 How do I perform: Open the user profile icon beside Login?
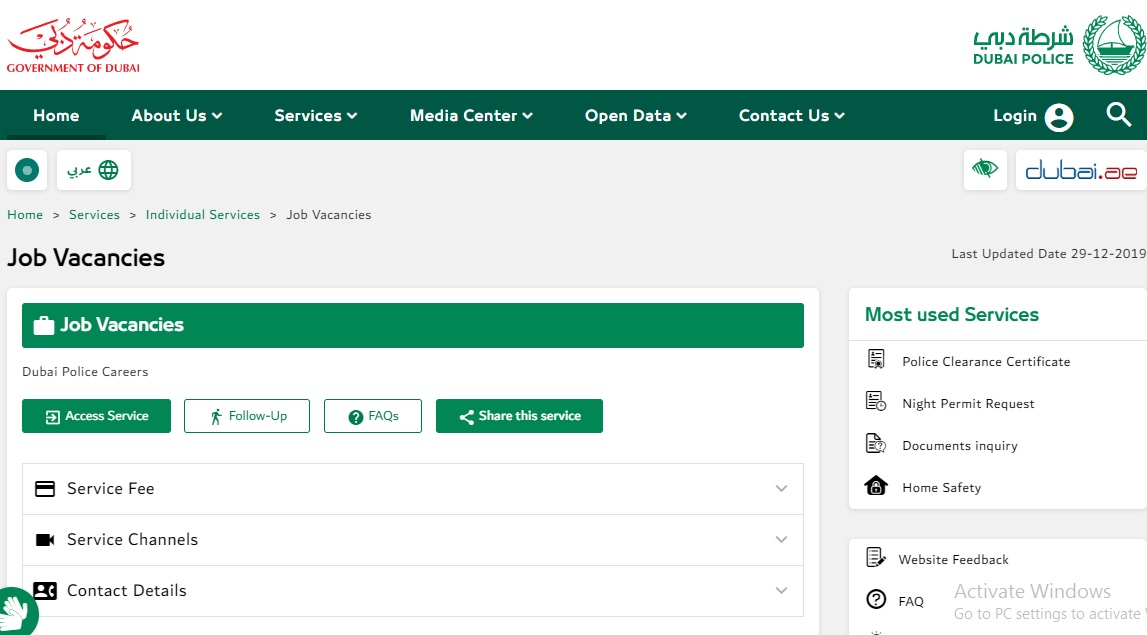[x=1058, y=117]
